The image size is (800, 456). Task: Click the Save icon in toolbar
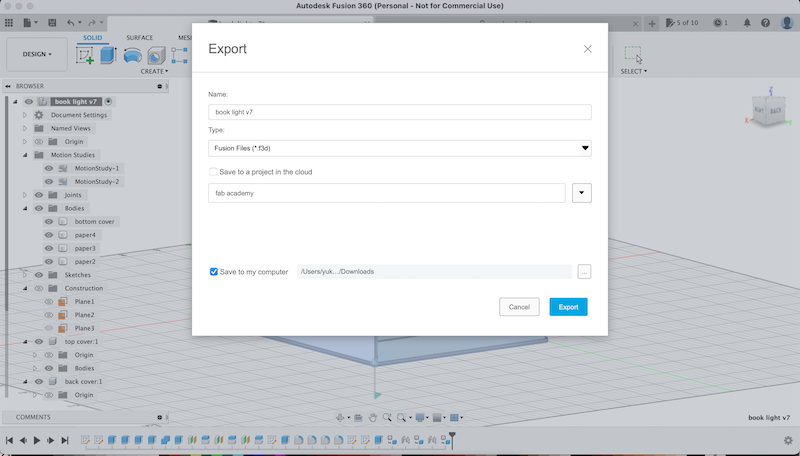52,22
